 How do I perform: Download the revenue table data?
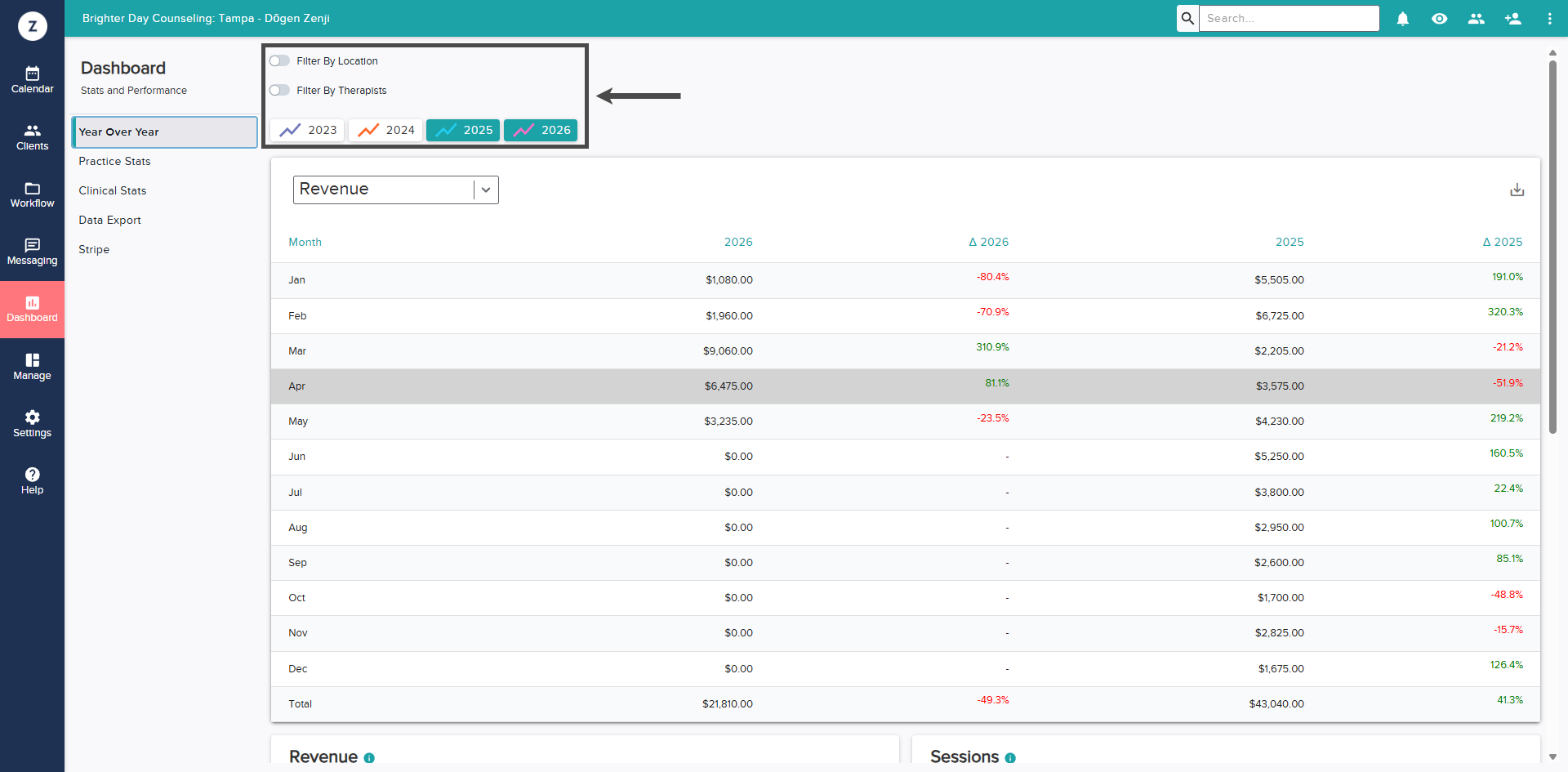[x=1517, y=190]
